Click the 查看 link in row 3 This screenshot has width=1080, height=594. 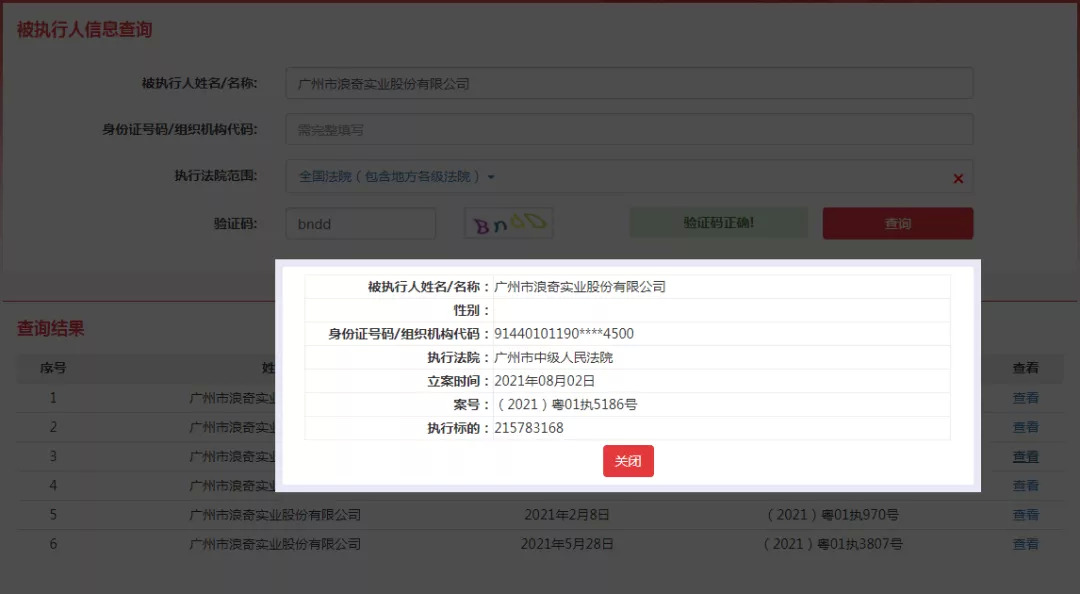coord(1026,456)
